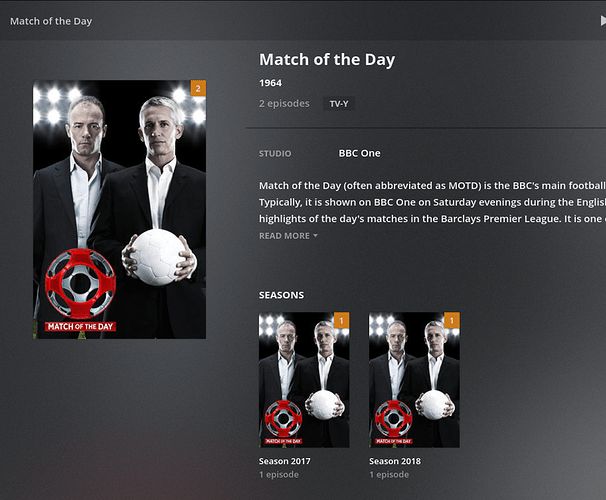The height and width of the screenshot is (500, 606).
Task: Click the Match of the Day title heading
Action: [x=327, y=60]
